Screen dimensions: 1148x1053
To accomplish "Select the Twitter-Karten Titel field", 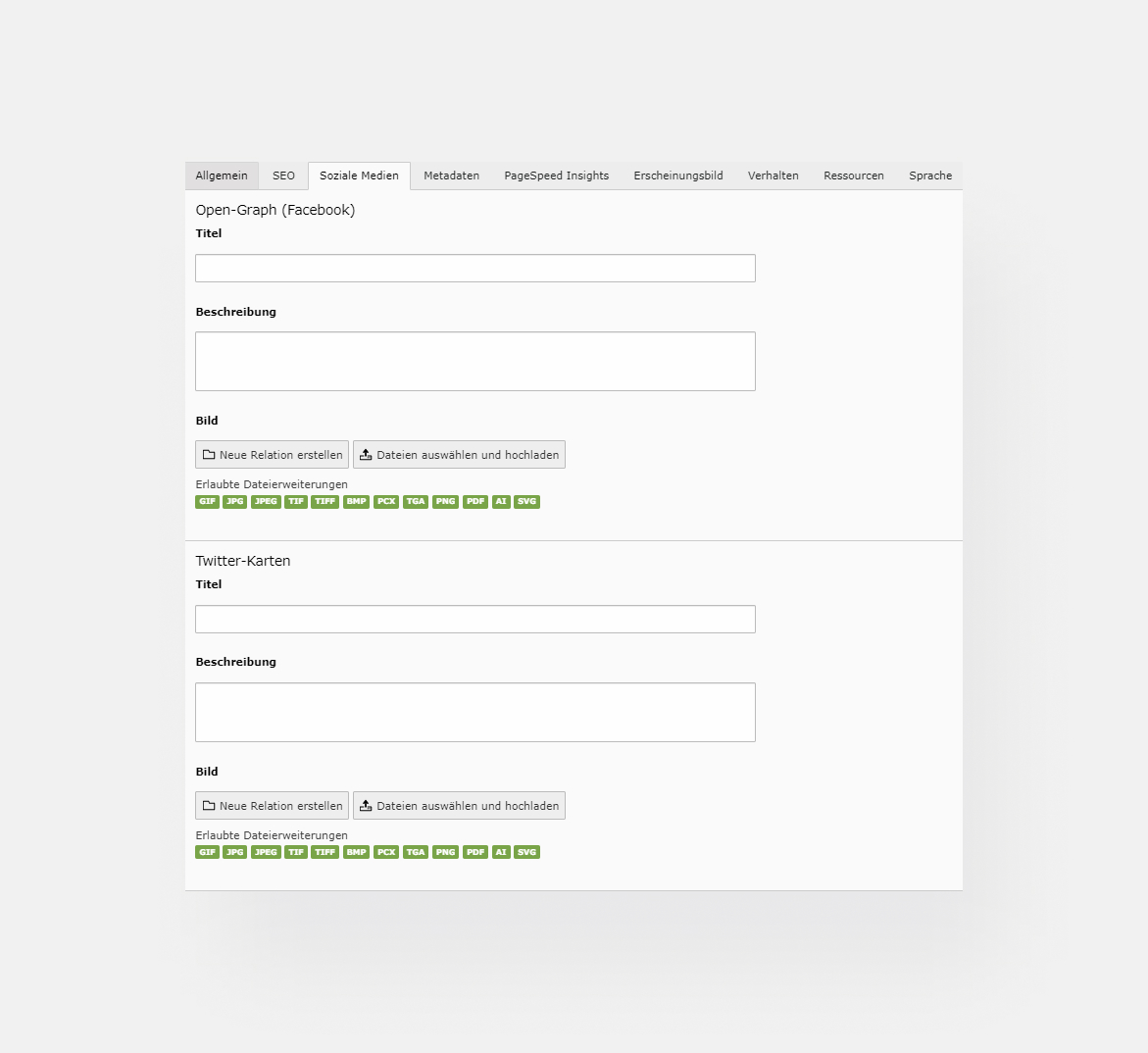I will point(474,619).
